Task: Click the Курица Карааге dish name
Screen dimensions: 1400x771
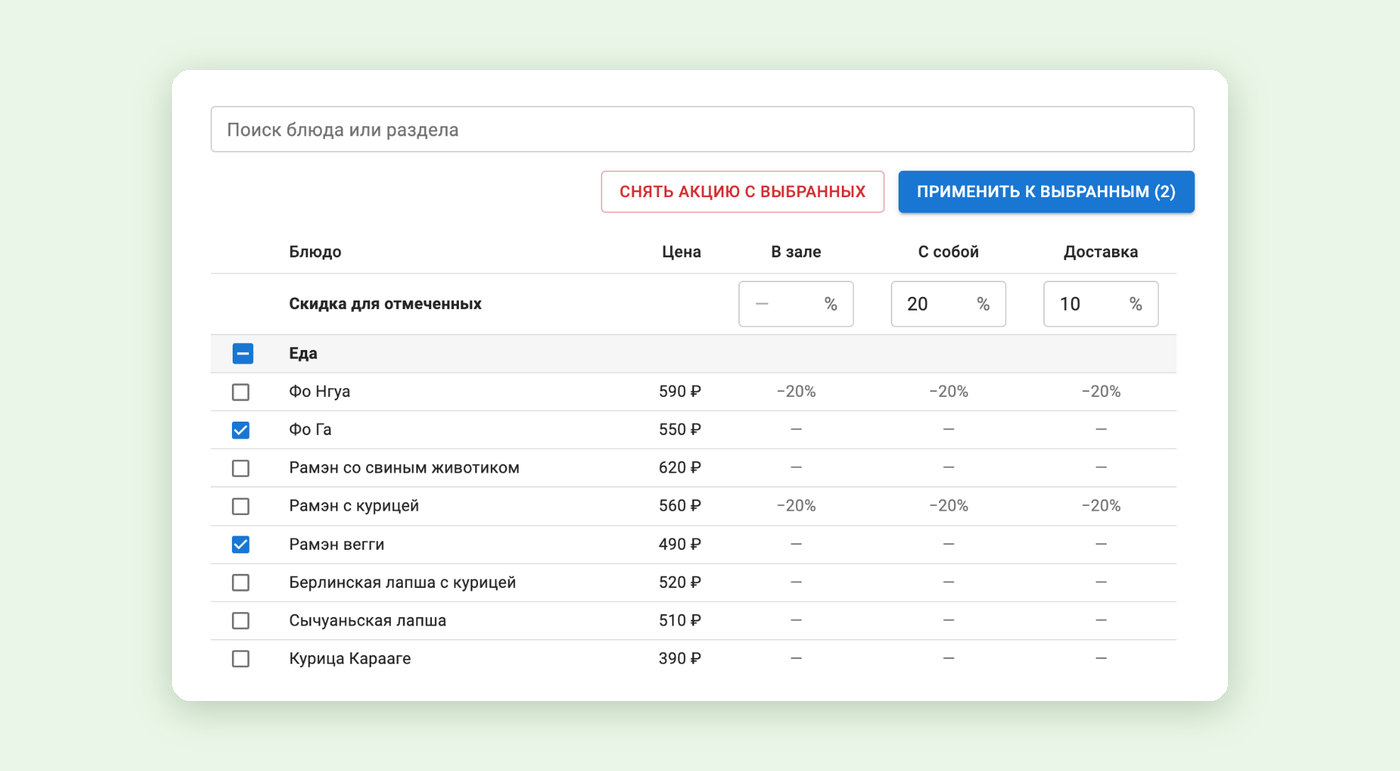Action: pyautogui.click(x=350, y=659)
